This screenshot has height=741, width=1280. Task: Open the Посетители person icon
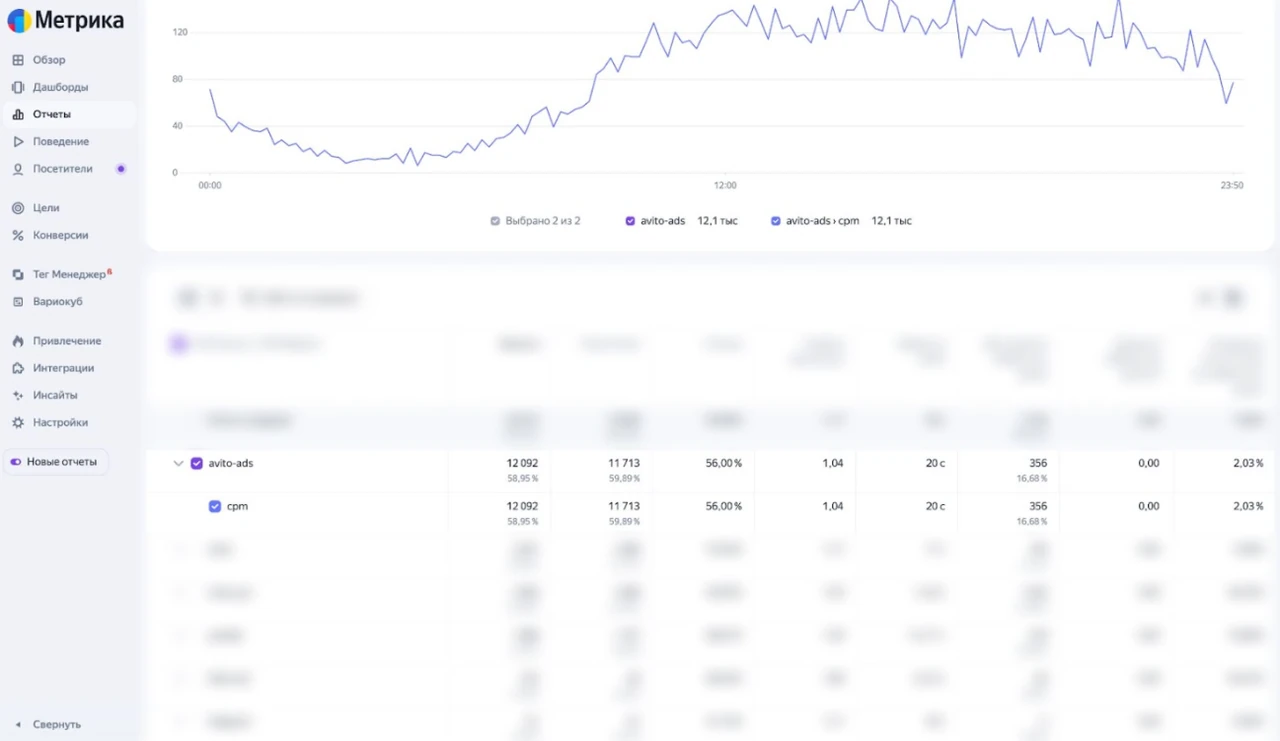click(x=18, y=169)
